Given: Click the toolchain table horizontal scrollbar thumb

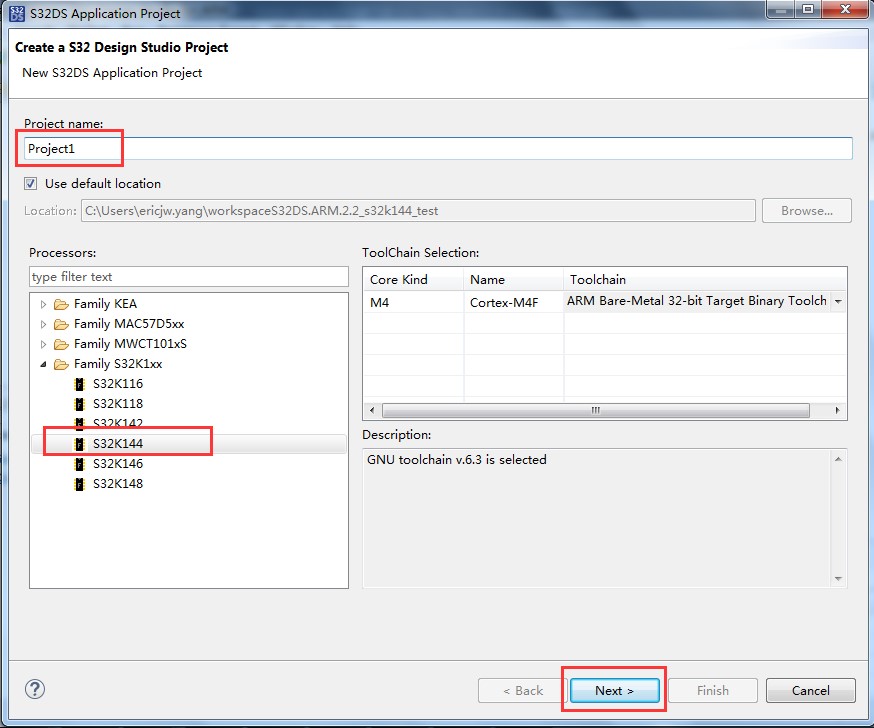Looking at the screenshot, I should tap(595, 410).
